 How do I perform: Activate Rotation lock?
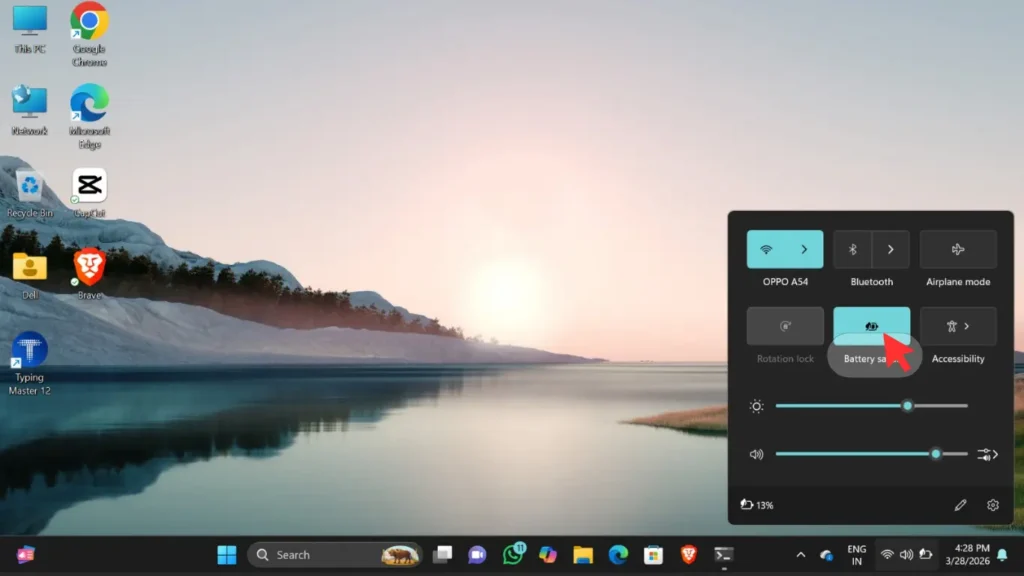[784, 325]
